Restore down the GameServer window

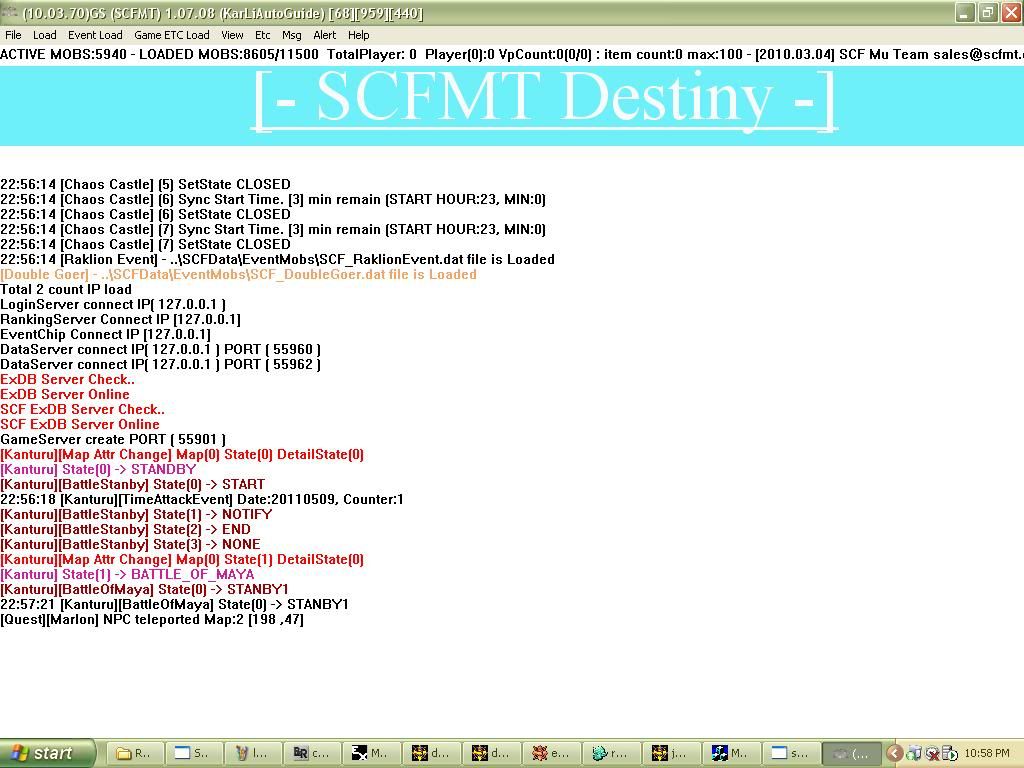click(x=986, y=13)
